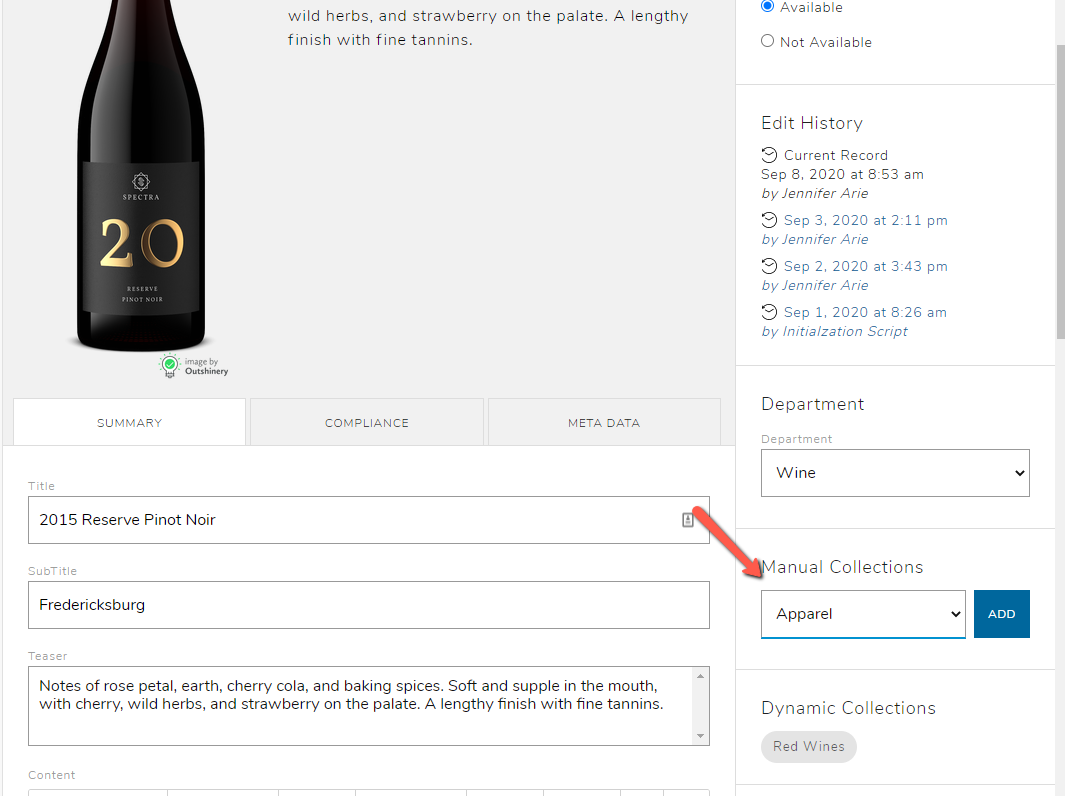Click into the Teaser text area
Image resolution: width=1065 pixels, height=796 pixels.
click(x=360, y=706)
